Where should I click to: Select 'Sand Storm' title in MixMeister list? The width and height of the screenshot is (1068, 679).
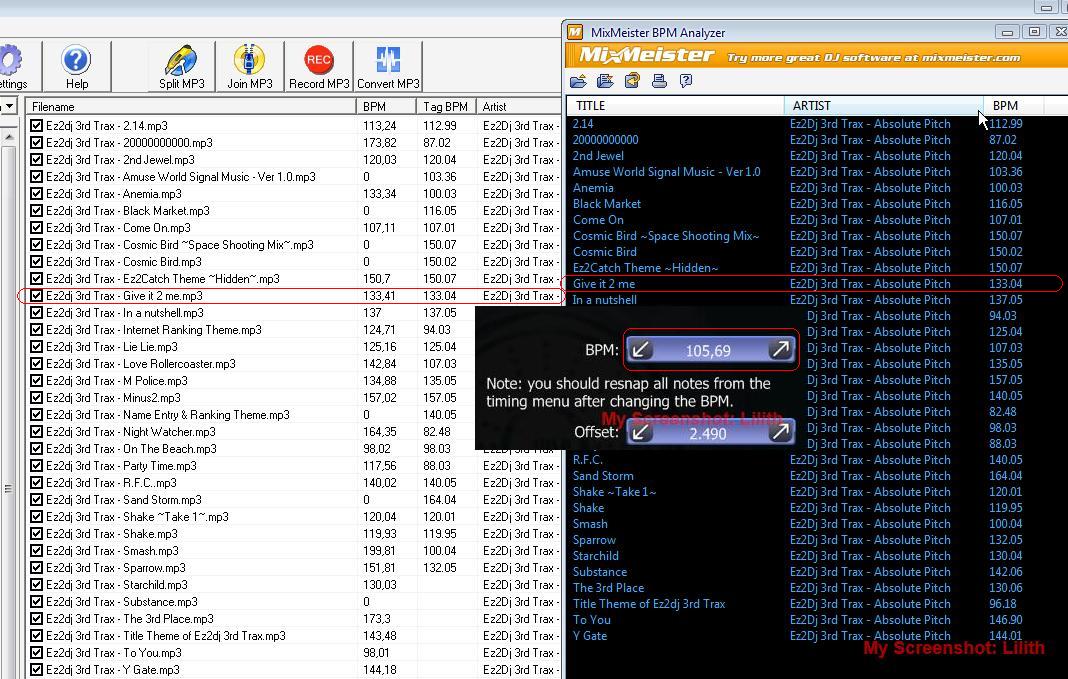603,475
